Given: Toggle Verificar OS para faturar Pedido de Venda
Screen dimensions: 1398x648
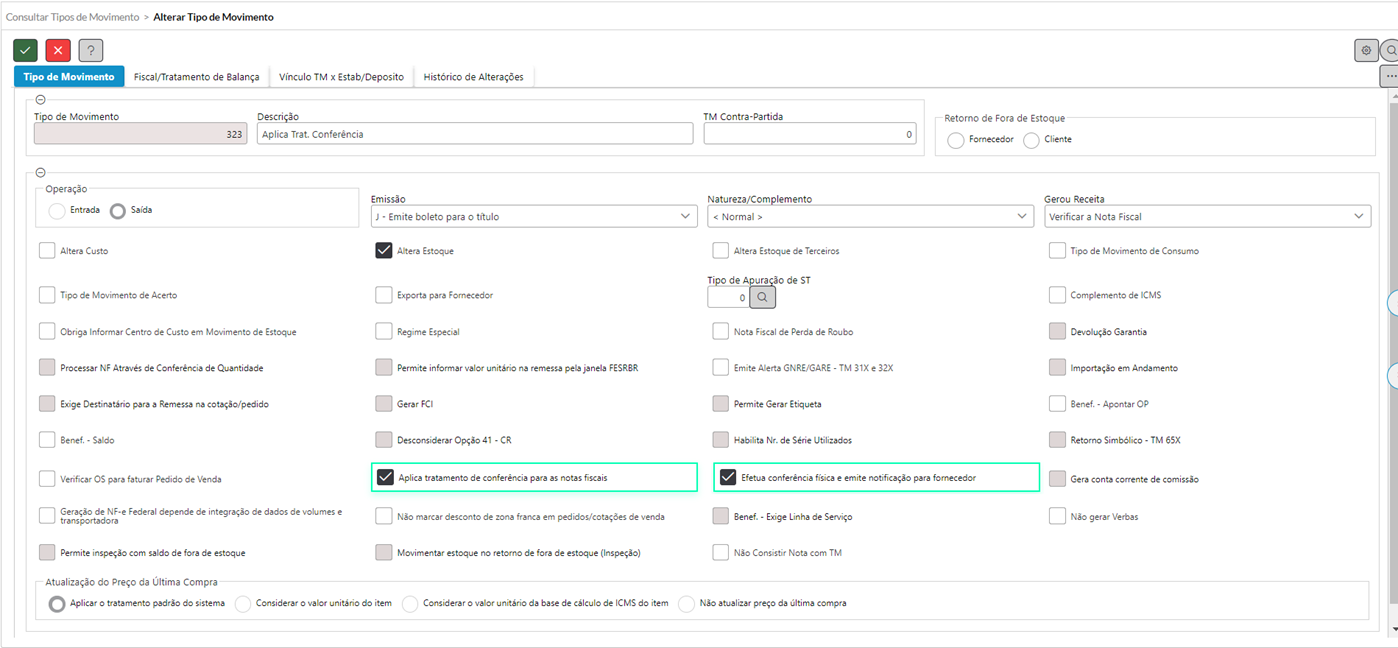Looking at the screenshot, I should [x=47, y=479].
